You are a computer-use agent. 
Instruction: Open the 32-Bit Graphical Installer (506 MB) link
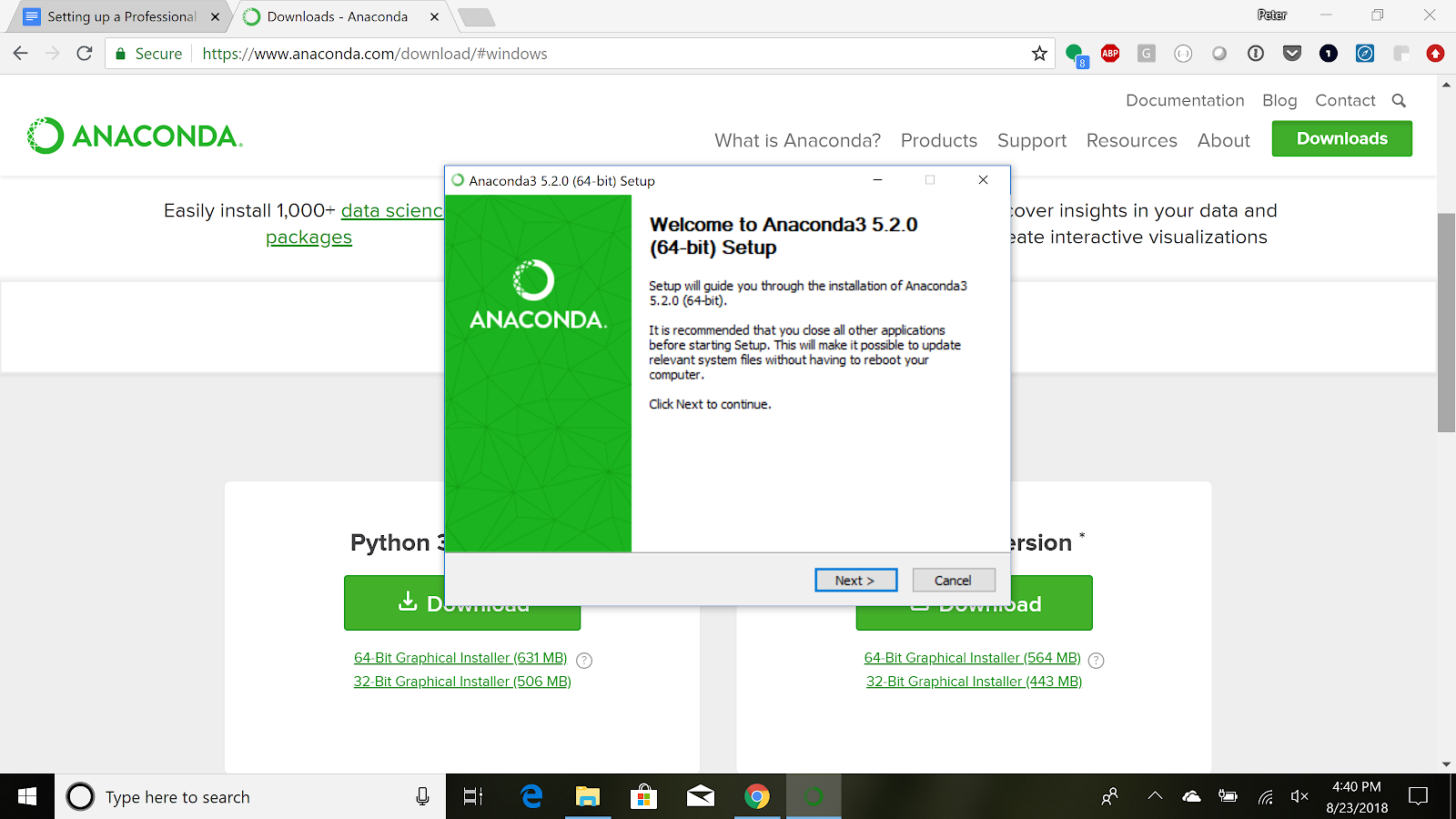[x=462, y=682]
